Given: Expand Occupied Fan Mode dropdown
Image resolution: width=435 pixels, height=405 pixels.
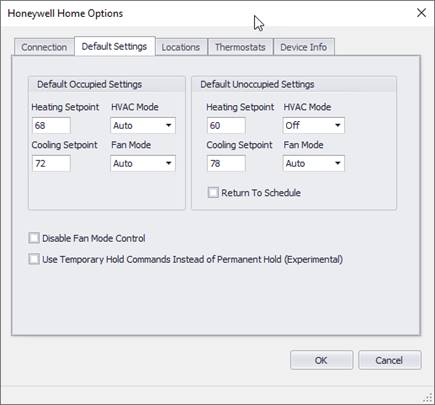Looking at the screenshot, I should (143, 163).
